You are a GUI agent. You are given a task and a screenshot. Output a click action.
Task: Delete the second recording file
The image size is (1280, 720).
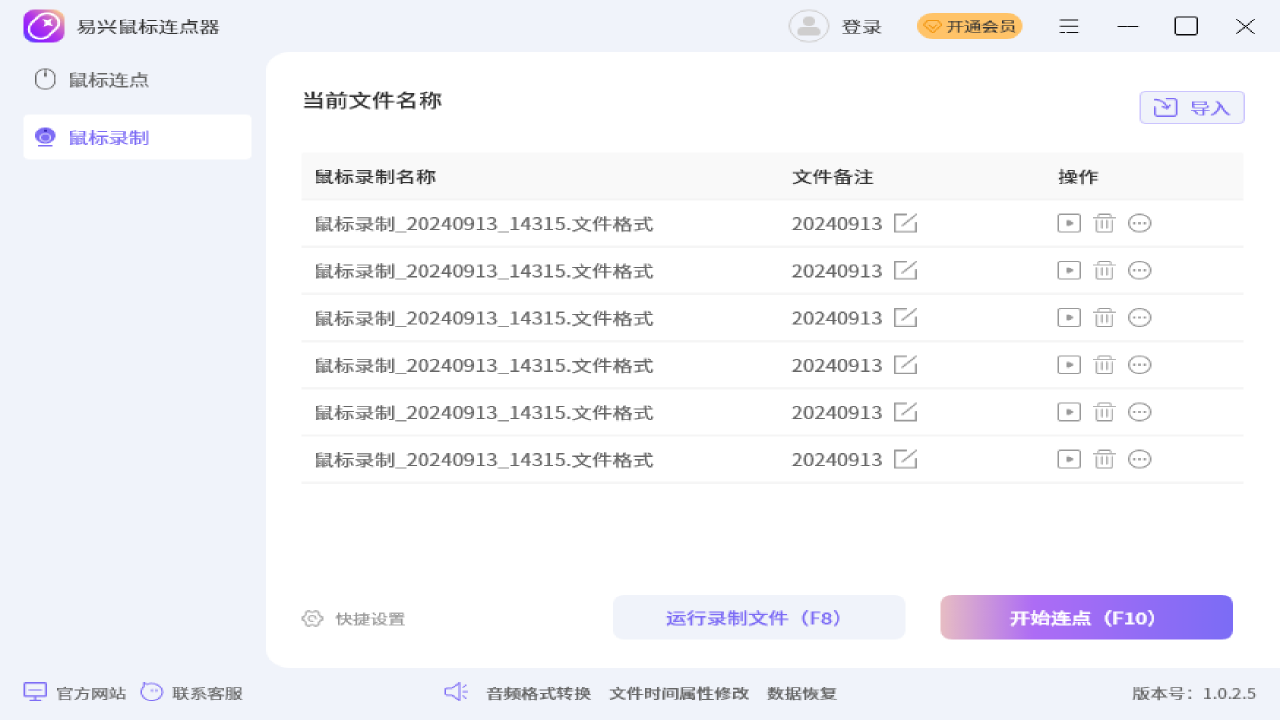1104,271
